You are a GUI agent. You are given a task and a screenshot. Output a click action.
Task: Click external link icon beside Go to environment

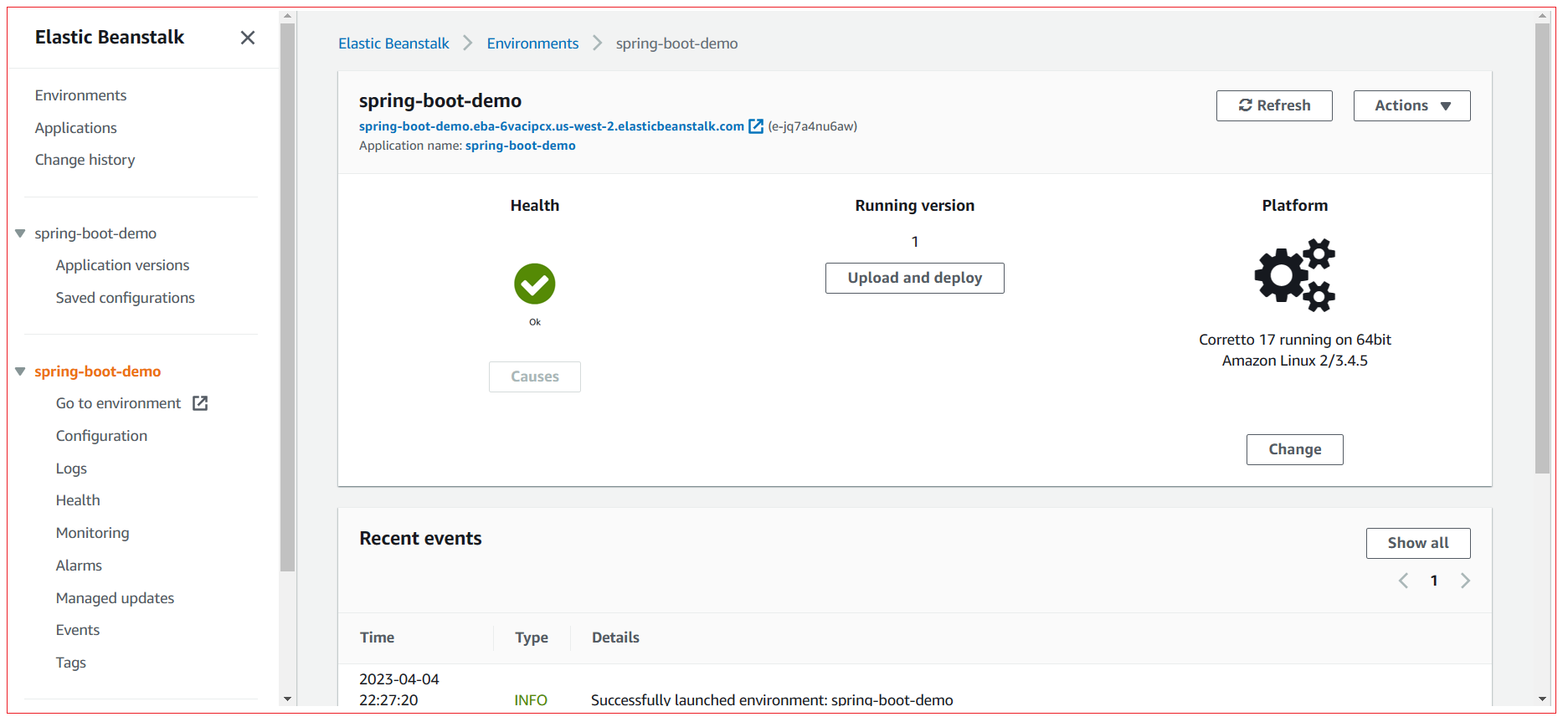200,403
